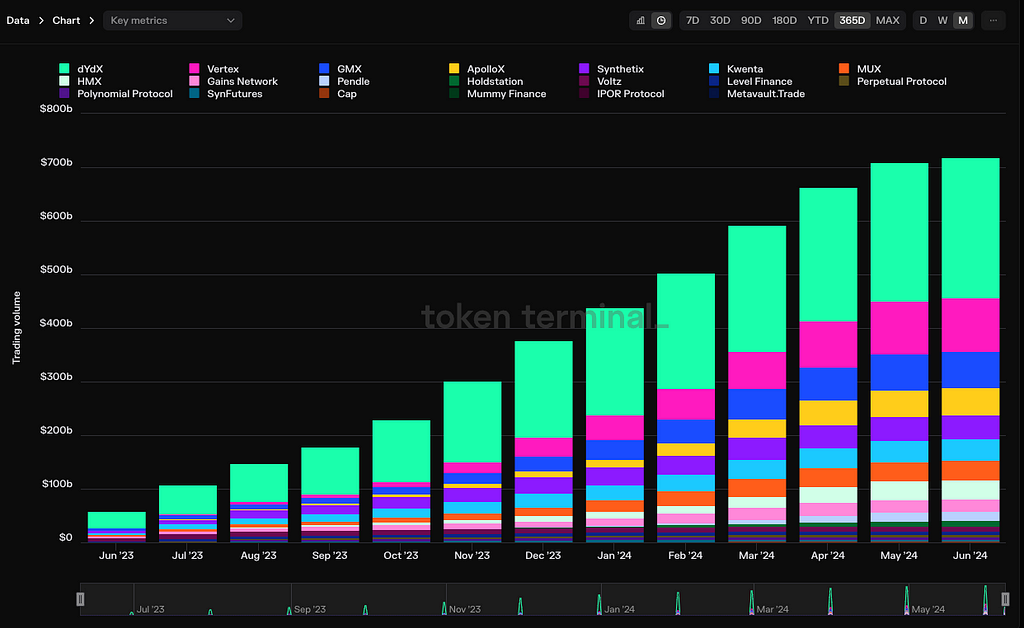Open the Key metrics dropdown
Image resolution: width=1024 pixels, height=628 pixels.
(172, 20)
